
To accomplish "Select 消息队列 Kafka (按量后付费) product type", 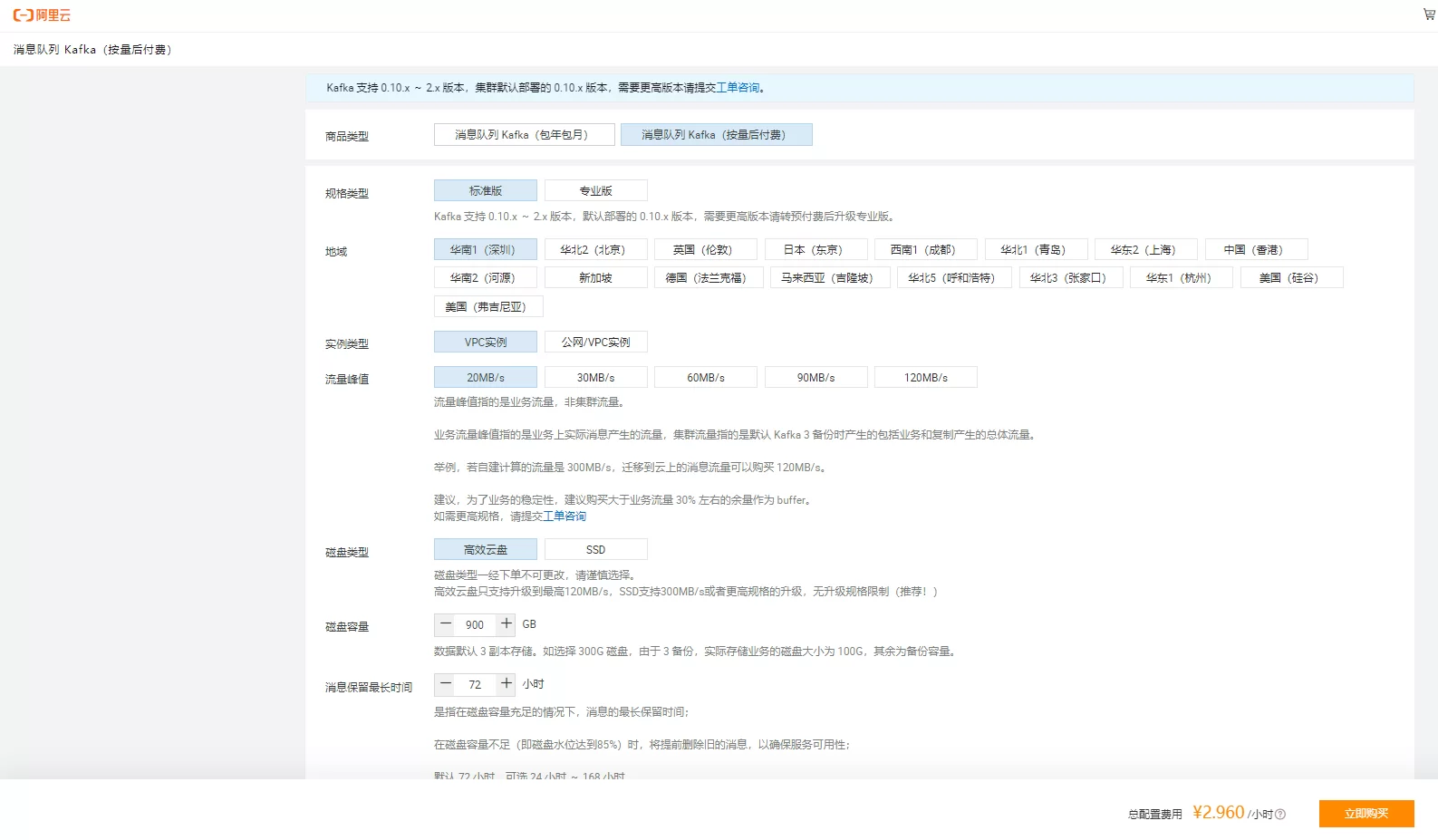I will click(716, 135).
